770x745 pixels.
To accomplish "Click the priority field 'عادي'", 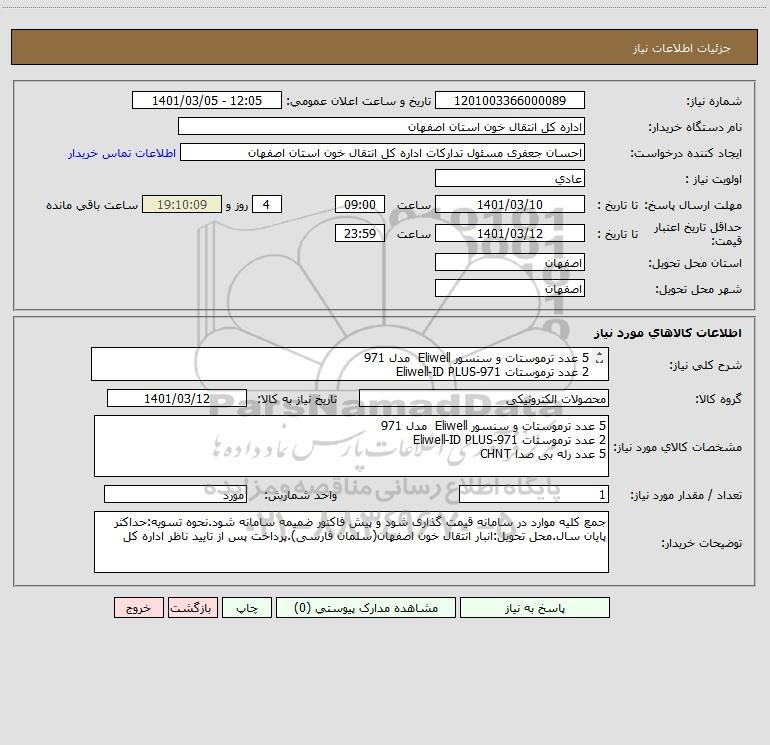I will 510,178.
